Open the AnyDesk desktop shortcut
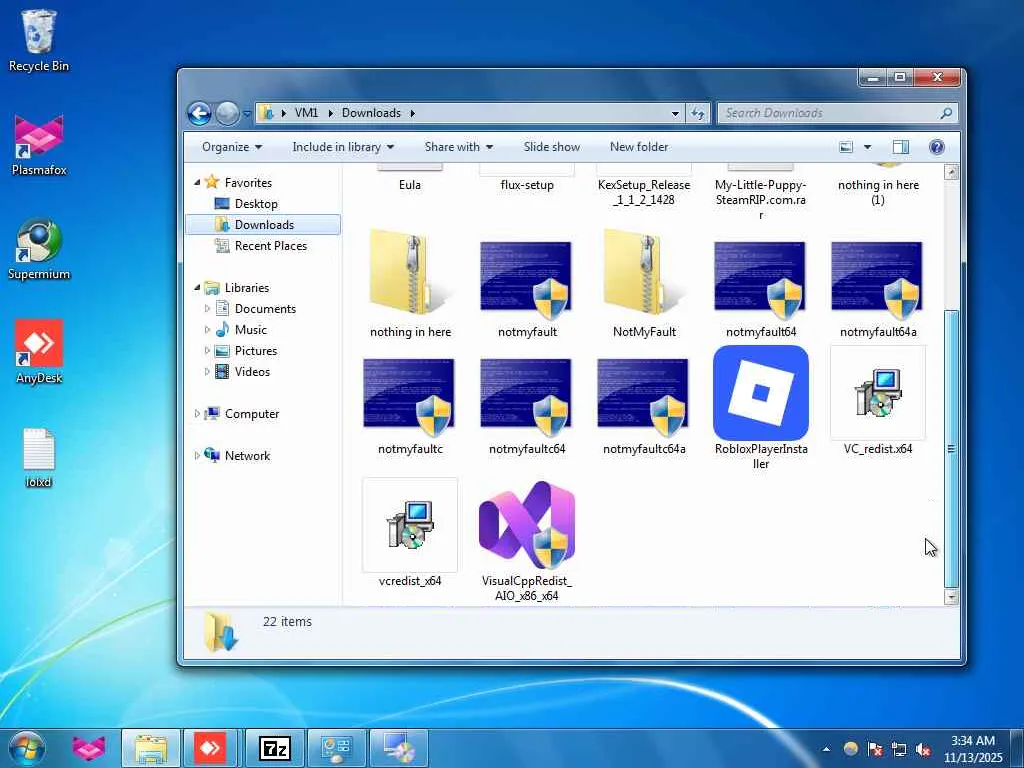 point(39,353)
